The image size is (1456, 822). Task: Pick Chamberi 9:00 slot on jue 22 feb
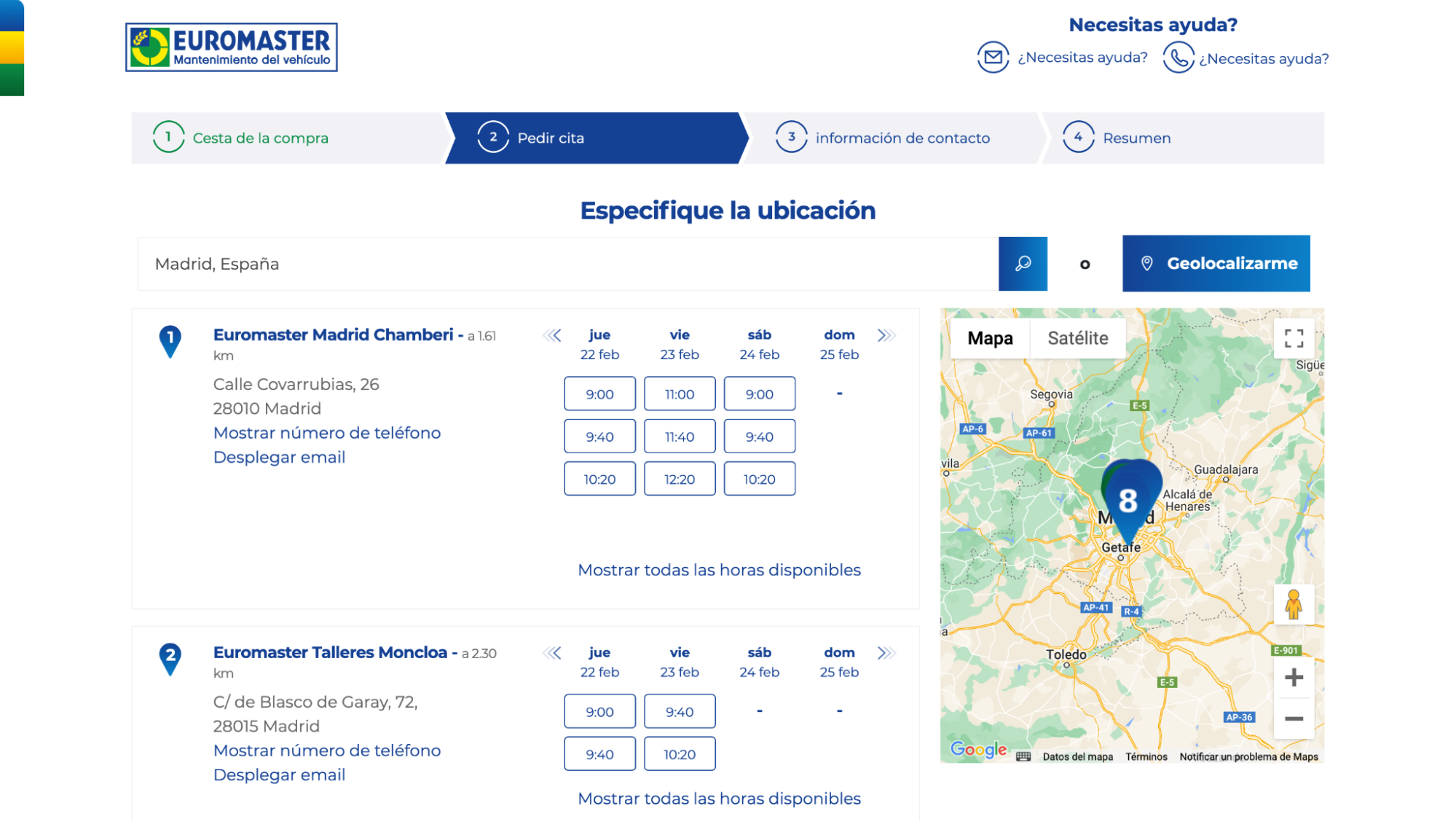(x=599, y=394)
